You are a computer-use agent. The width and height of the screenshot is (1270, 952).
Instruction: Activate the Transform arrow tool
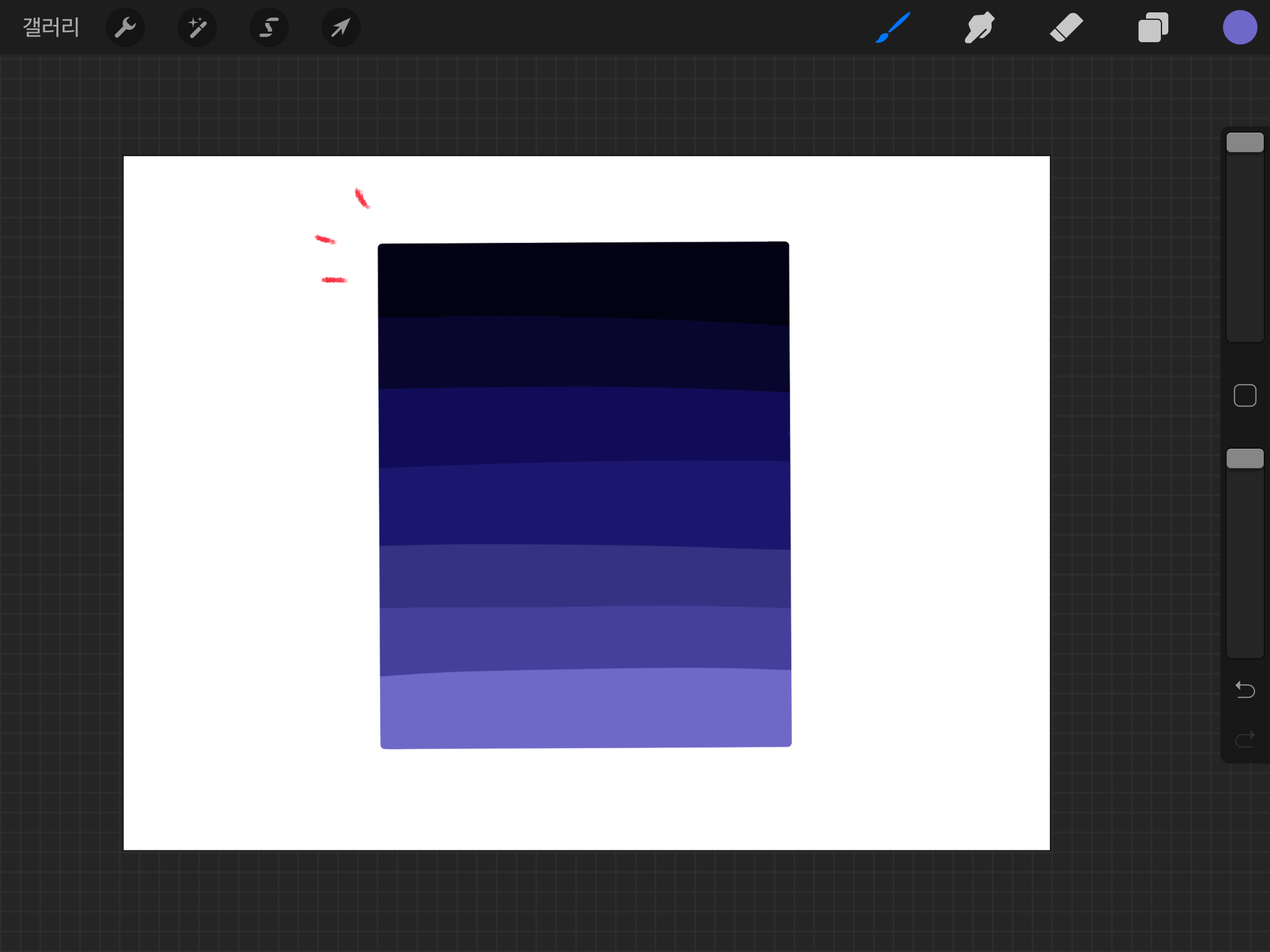(340, 27)
